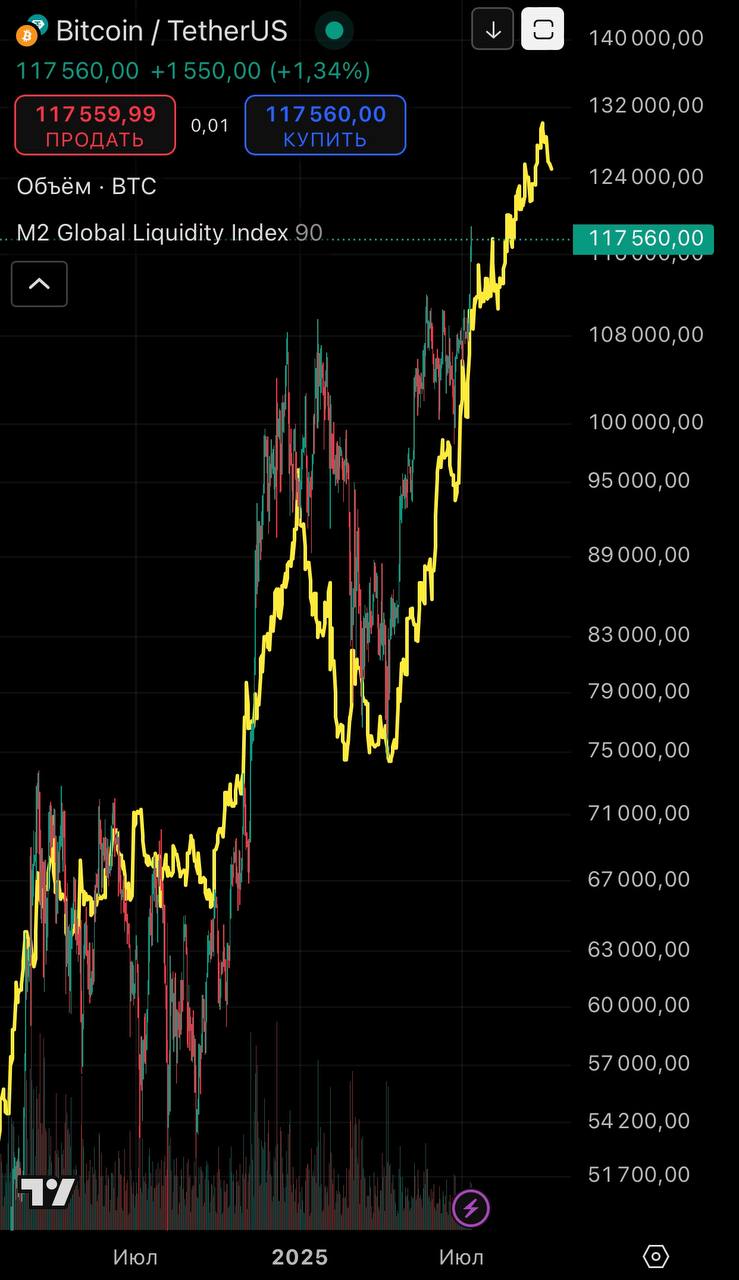Tap the 2025 label on the time axis
The height and width of the screenshot is (1280, 739).
tap(300, 1257)
